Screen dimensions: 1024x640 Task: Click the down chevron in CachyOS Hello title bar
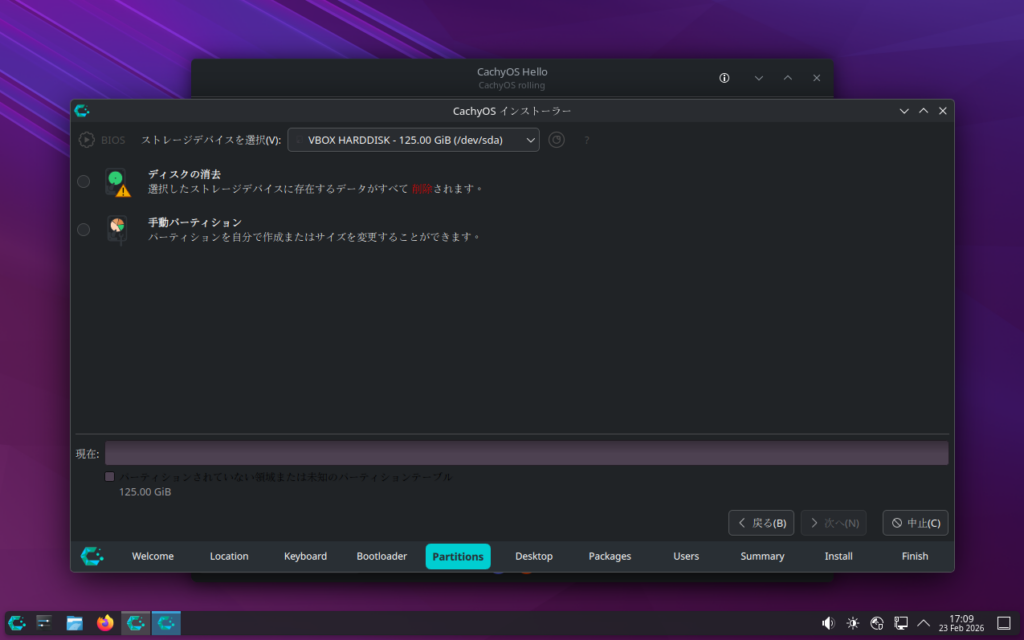[x=758, y=78]
